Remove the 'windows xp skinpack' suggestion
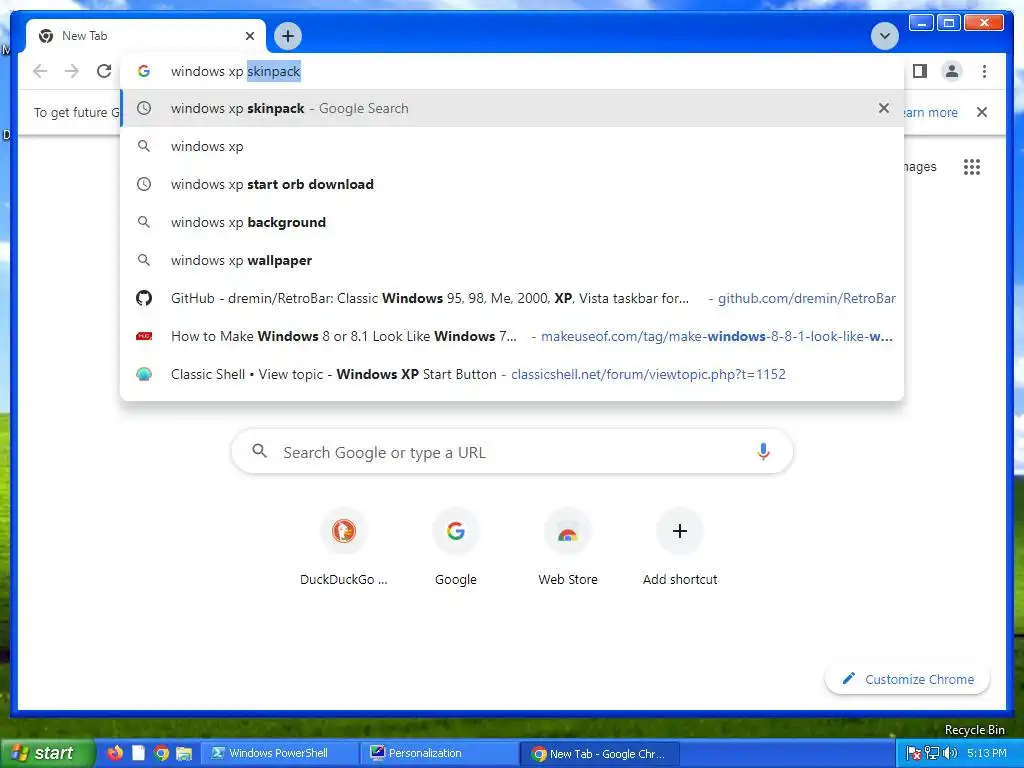The image size is (1024, 768). pyautogui.click(x=884, y=108)
